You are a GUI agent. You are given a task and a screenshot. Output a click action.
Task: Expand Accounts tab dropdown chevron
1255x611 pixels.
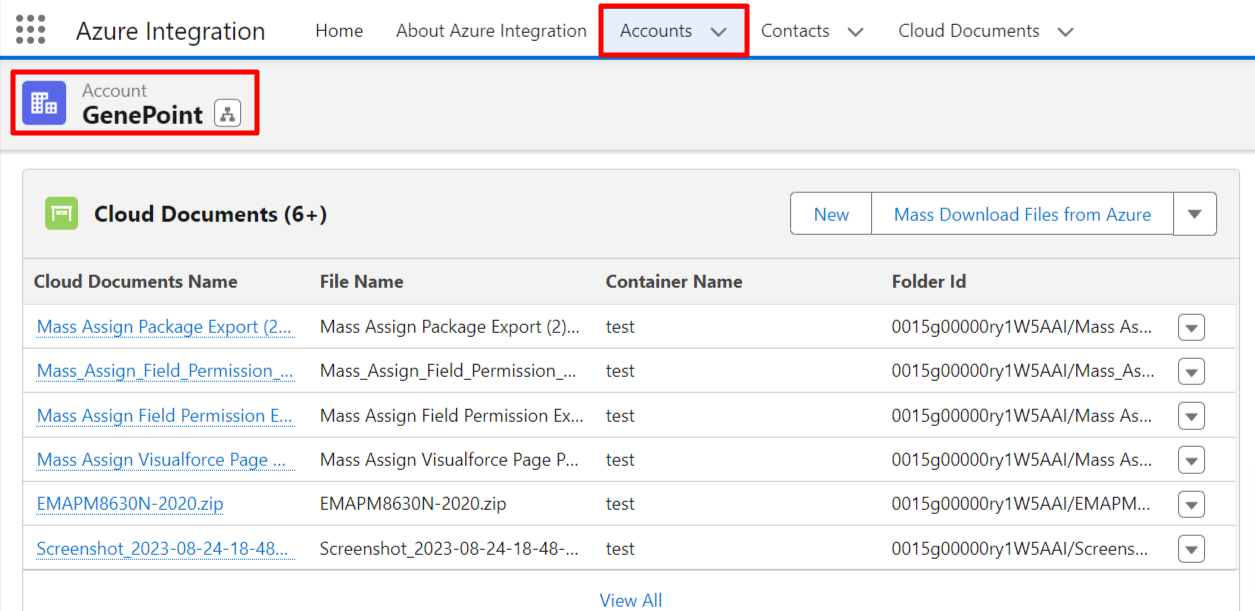tap(719, 32)
